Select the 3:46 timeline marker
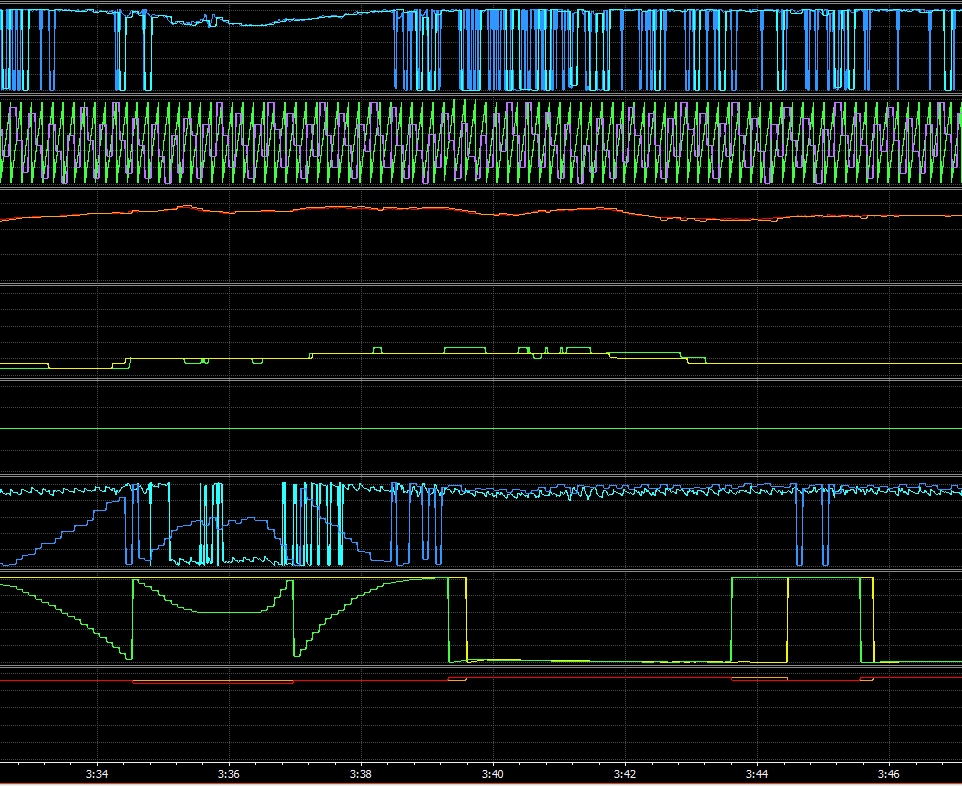 point(889,774)
